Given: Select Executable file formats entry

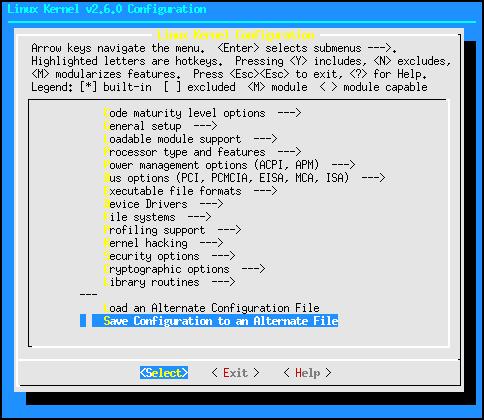Looking at the screenshot, I should (190, 191).
